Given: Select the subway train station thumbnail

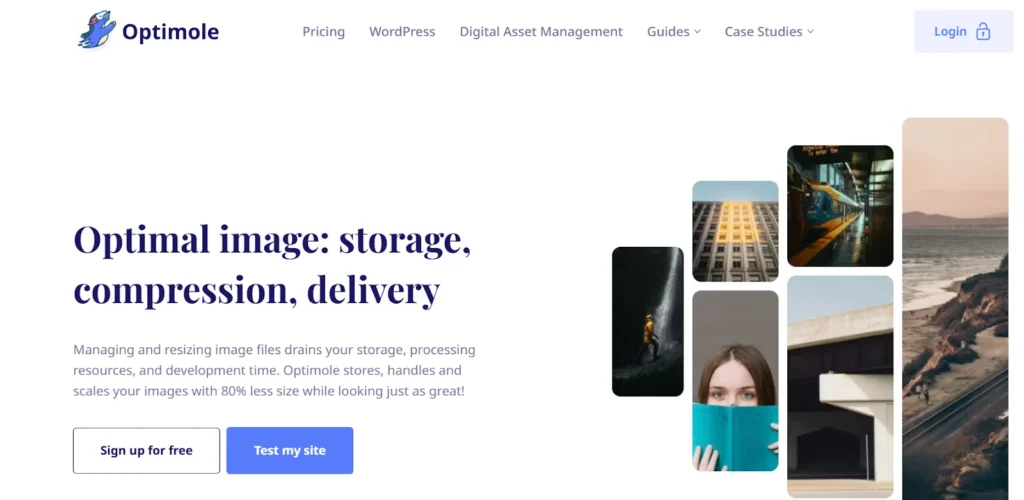Looking at the screenshot, I should 840,206.
